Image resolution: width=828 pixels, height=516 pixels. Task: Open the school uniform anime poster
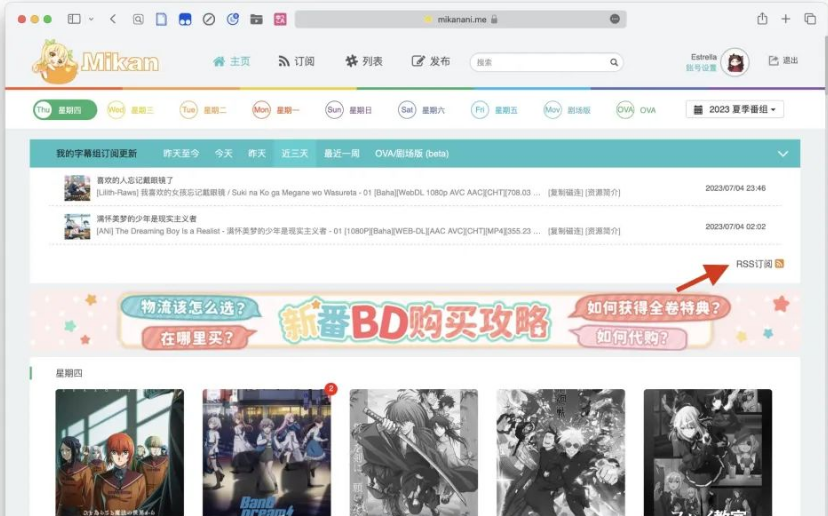click(x=120, y=453)
